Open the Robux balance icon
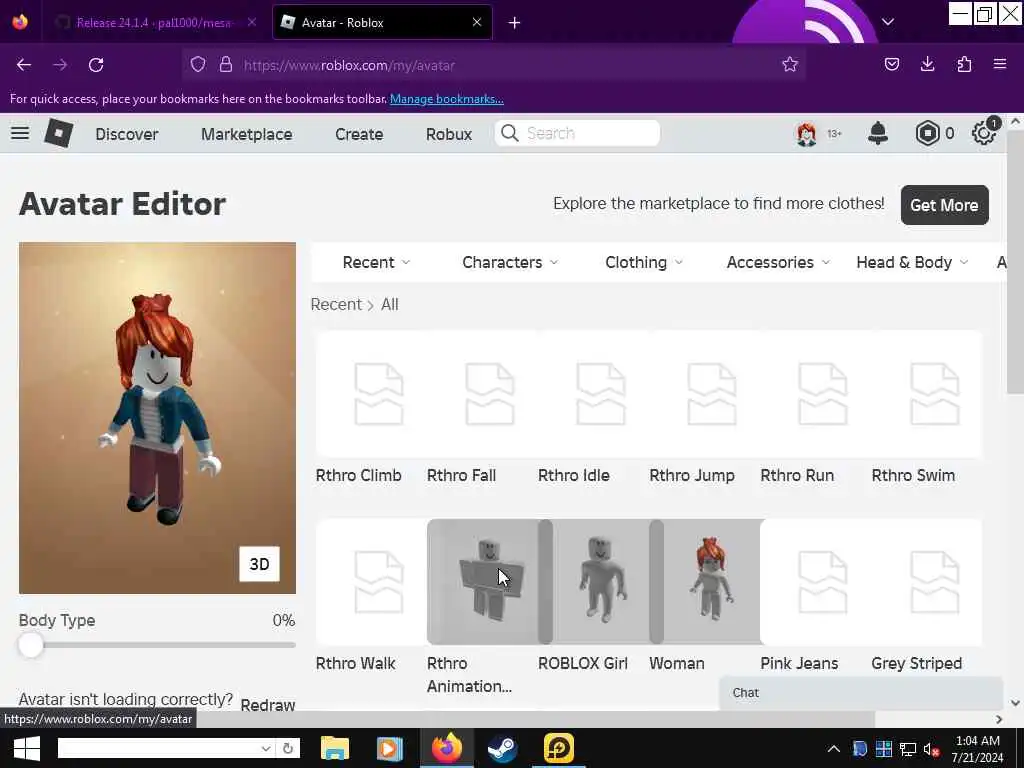1024x768 pixels. tap(927, 133)
